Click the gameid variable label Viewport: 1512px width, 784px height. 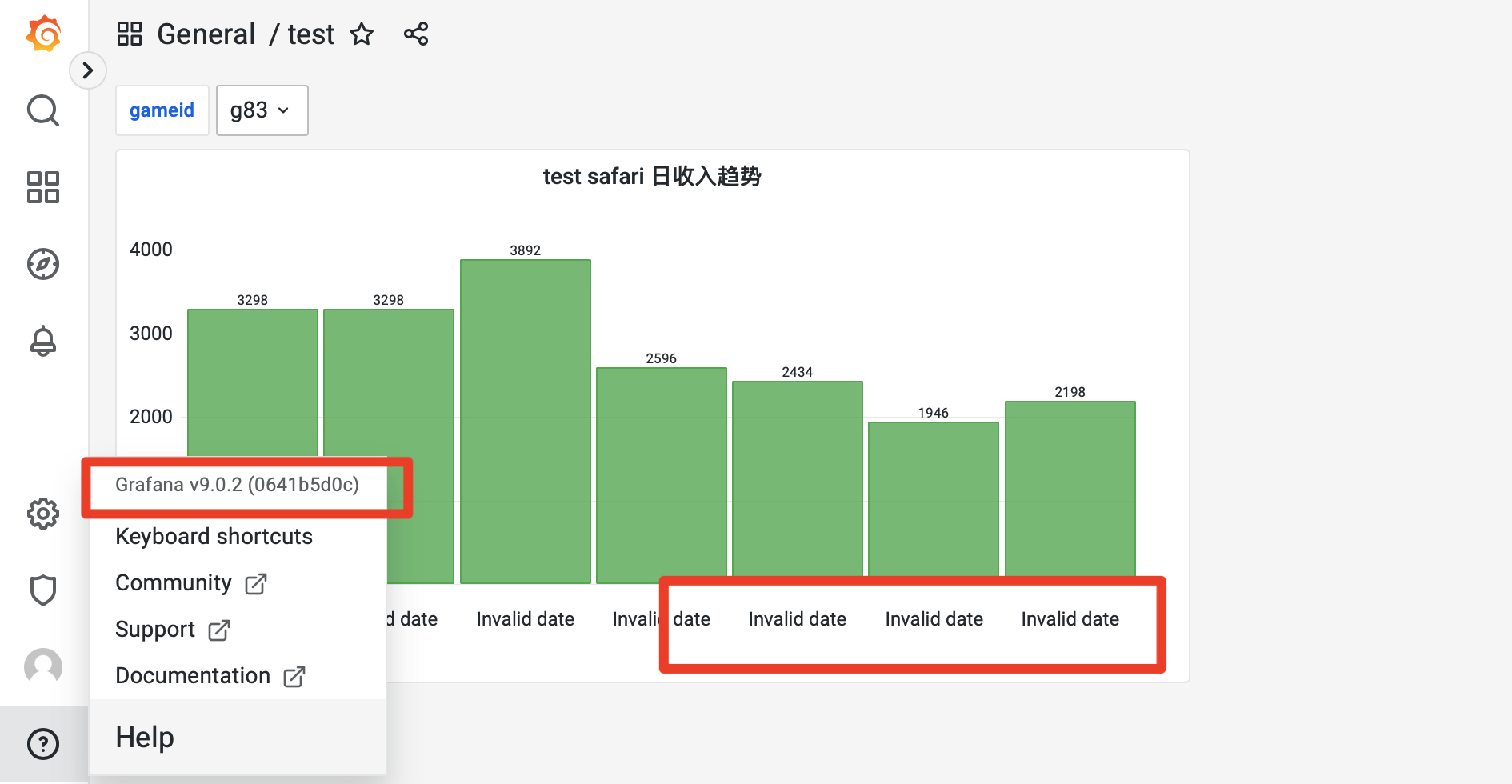click(x=162, y=110)
